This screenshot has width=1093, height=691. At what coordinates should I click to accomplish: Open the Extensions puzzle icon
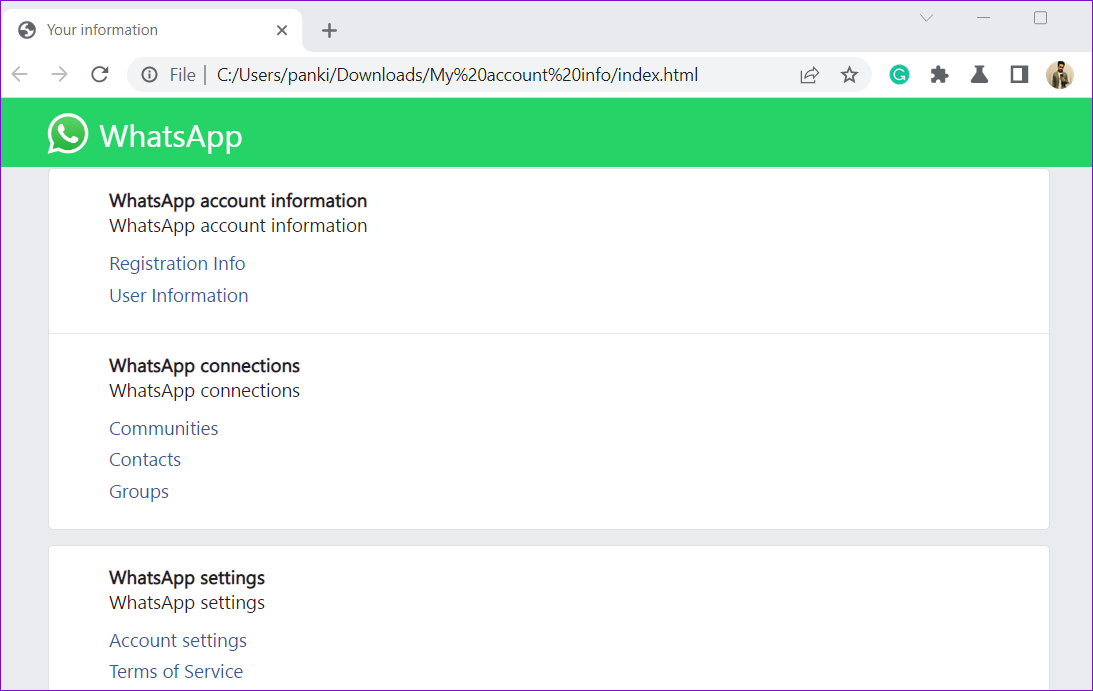point(939,75)
